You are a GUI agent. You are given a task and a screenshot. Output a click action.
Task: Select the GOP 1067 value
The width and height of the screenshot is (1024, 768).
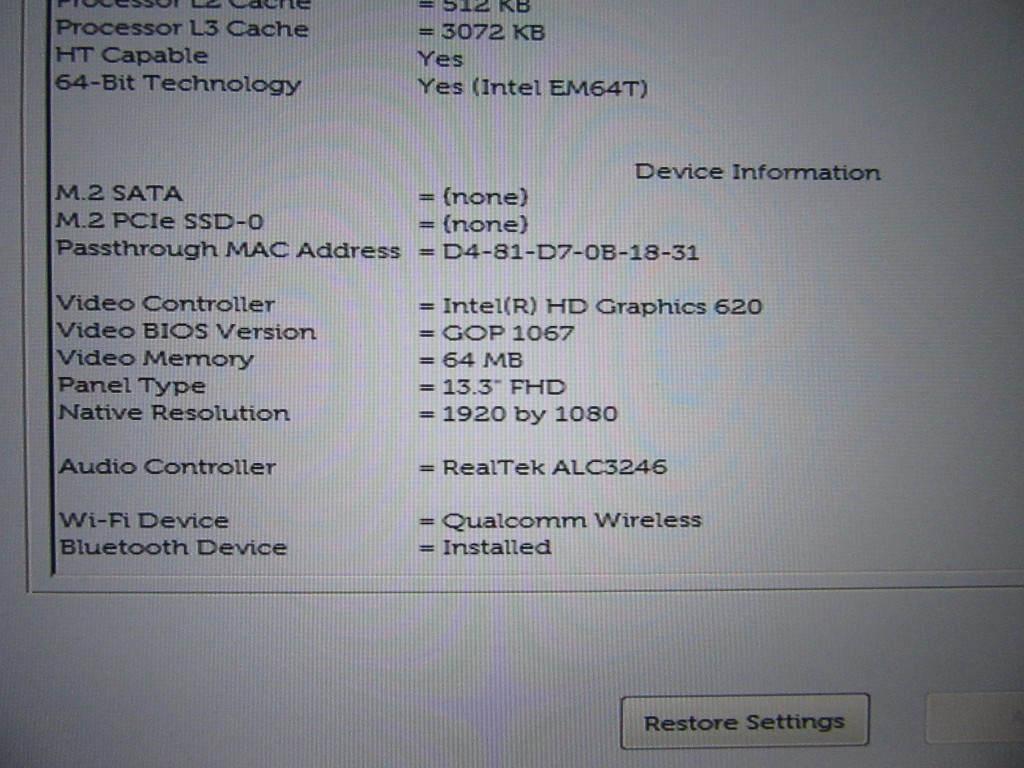[508, 333]
